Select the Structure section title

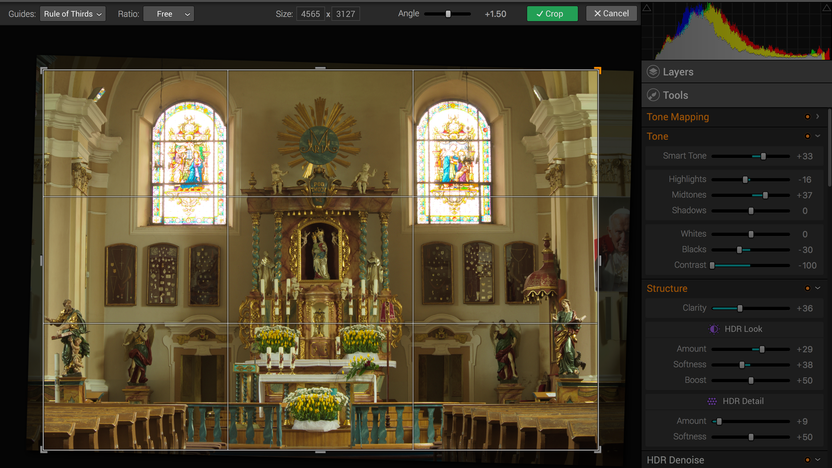point(667,289)
